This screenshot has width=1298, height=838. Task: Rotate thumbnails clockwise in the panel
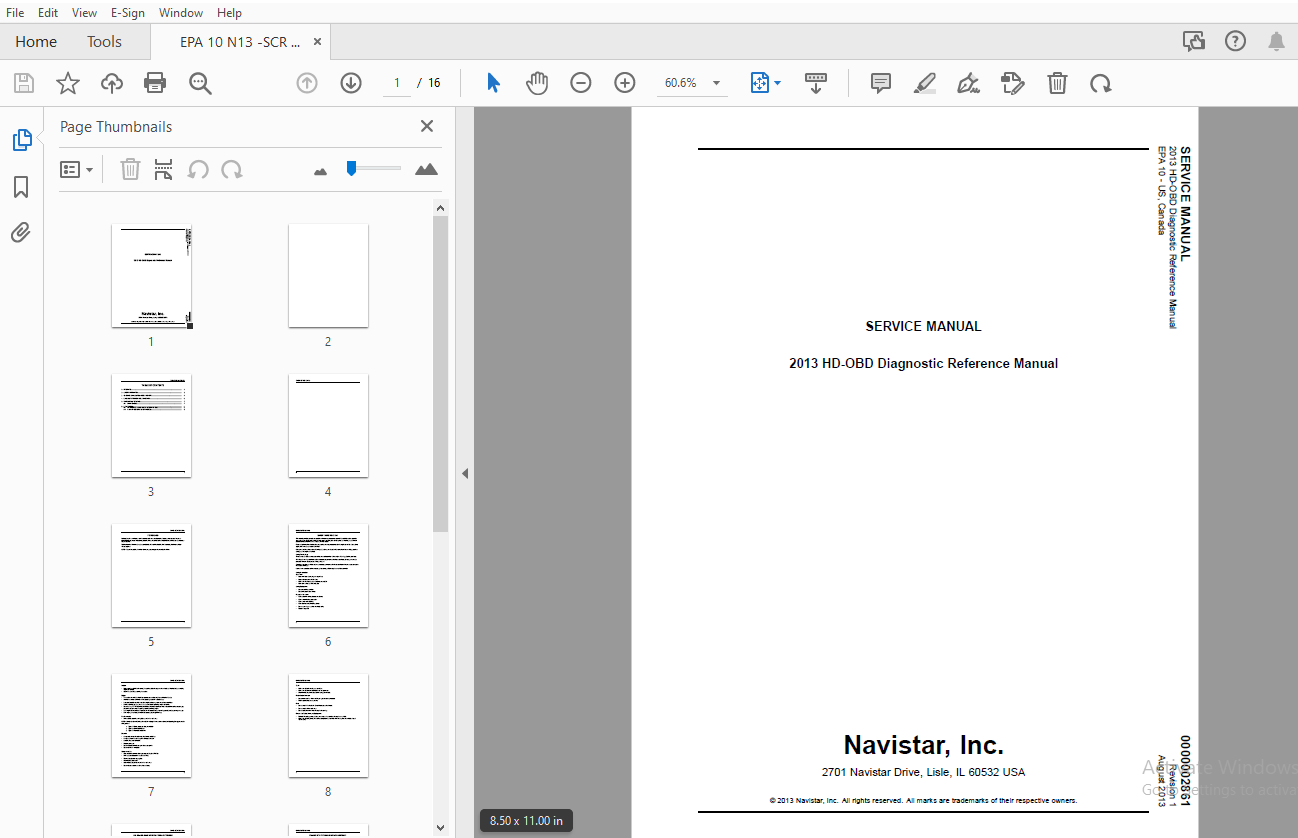(x=232, y=169)
